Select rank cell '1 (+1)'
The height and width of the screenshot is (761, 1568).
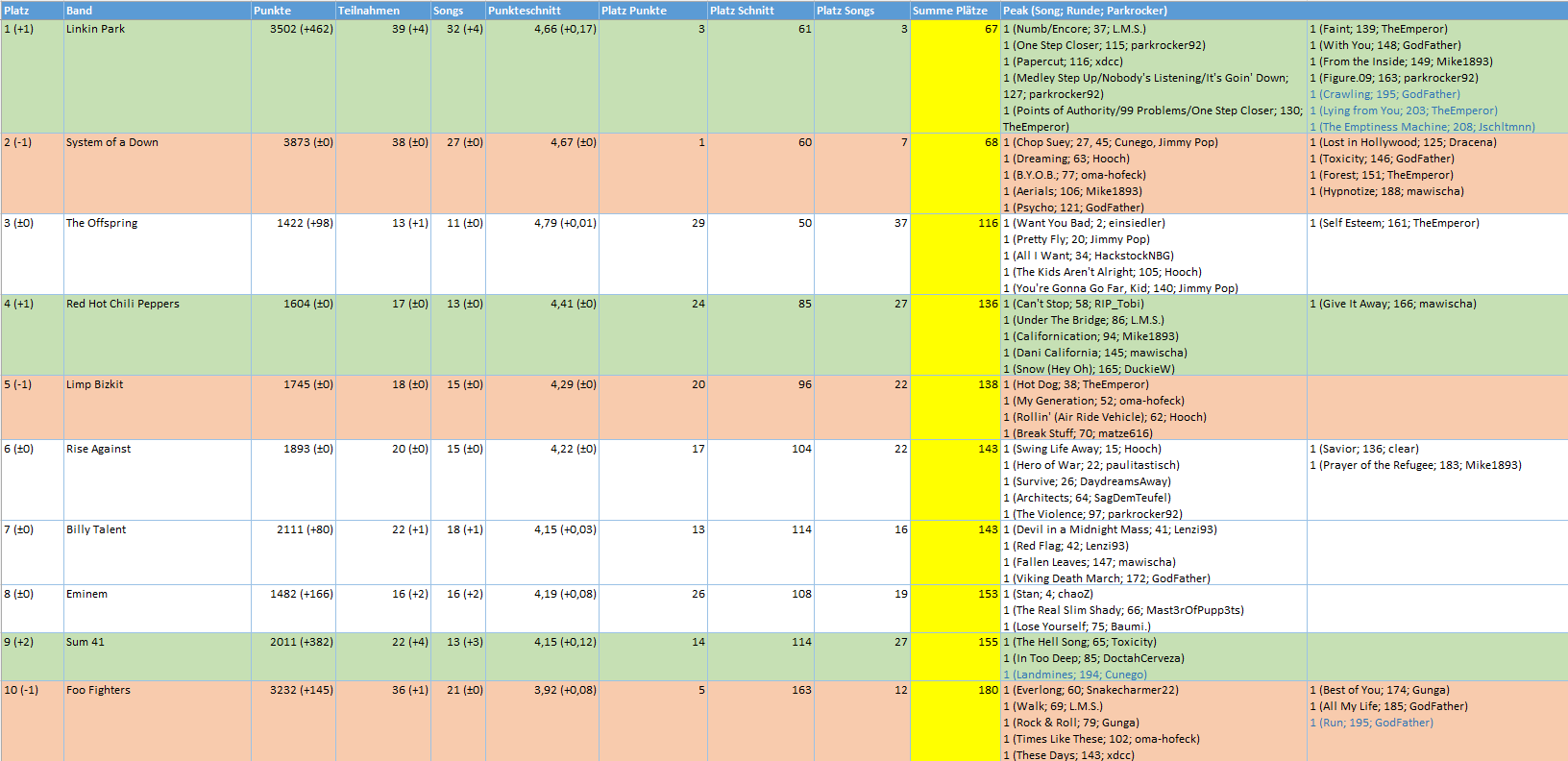pos(32,77)
